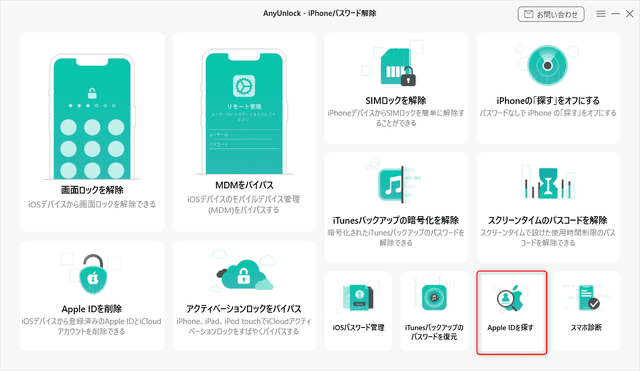Click the Find My radar icon
Image resolution: width=640 pixels, height=371 pixels.
pyautogui.click(x=547, y=65)
